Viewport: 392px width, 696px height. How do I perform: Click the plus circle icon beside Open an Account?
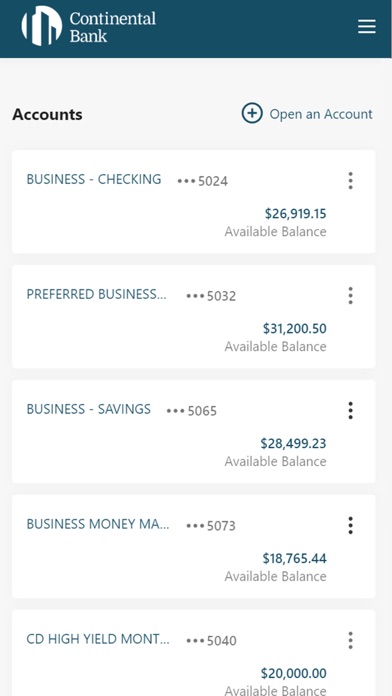pos(252,114)
